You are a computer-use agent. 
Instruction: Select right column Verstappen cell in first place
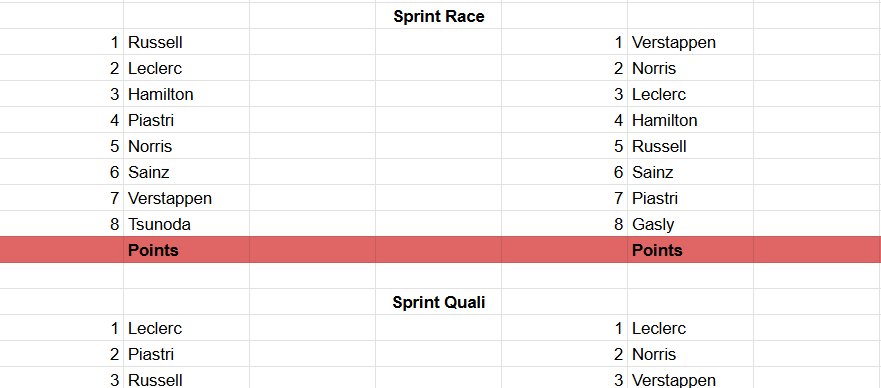click(691, 42)
